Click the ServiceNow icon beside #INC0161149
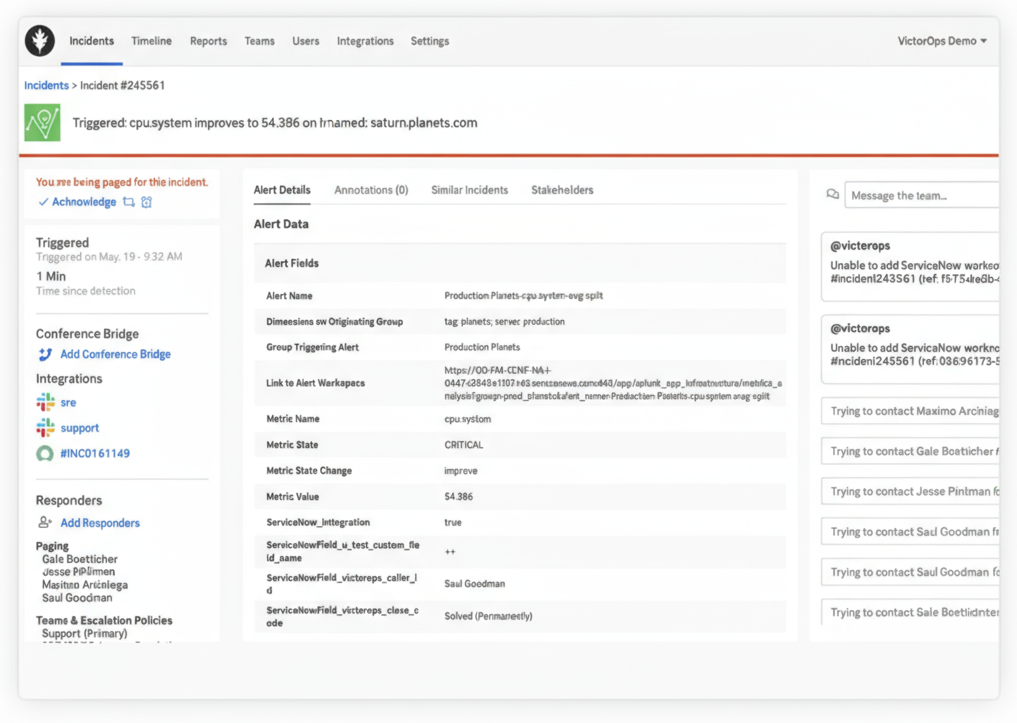 click(x=45, y=453)
